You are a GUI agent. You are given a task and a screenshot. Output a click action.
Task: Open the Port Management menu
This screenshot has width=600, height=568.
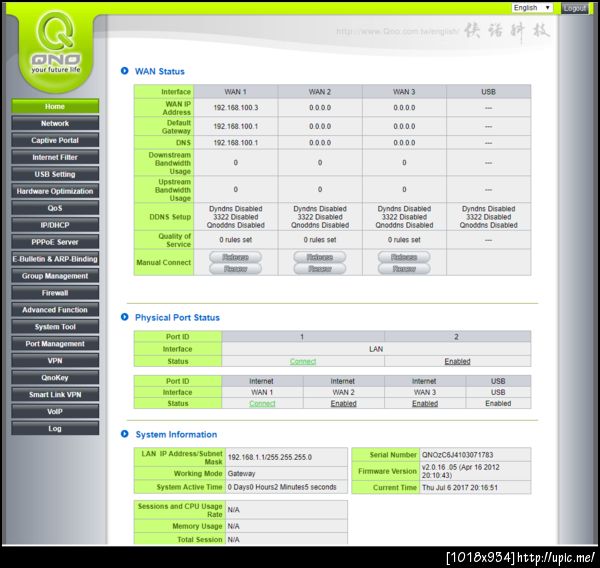55,344
